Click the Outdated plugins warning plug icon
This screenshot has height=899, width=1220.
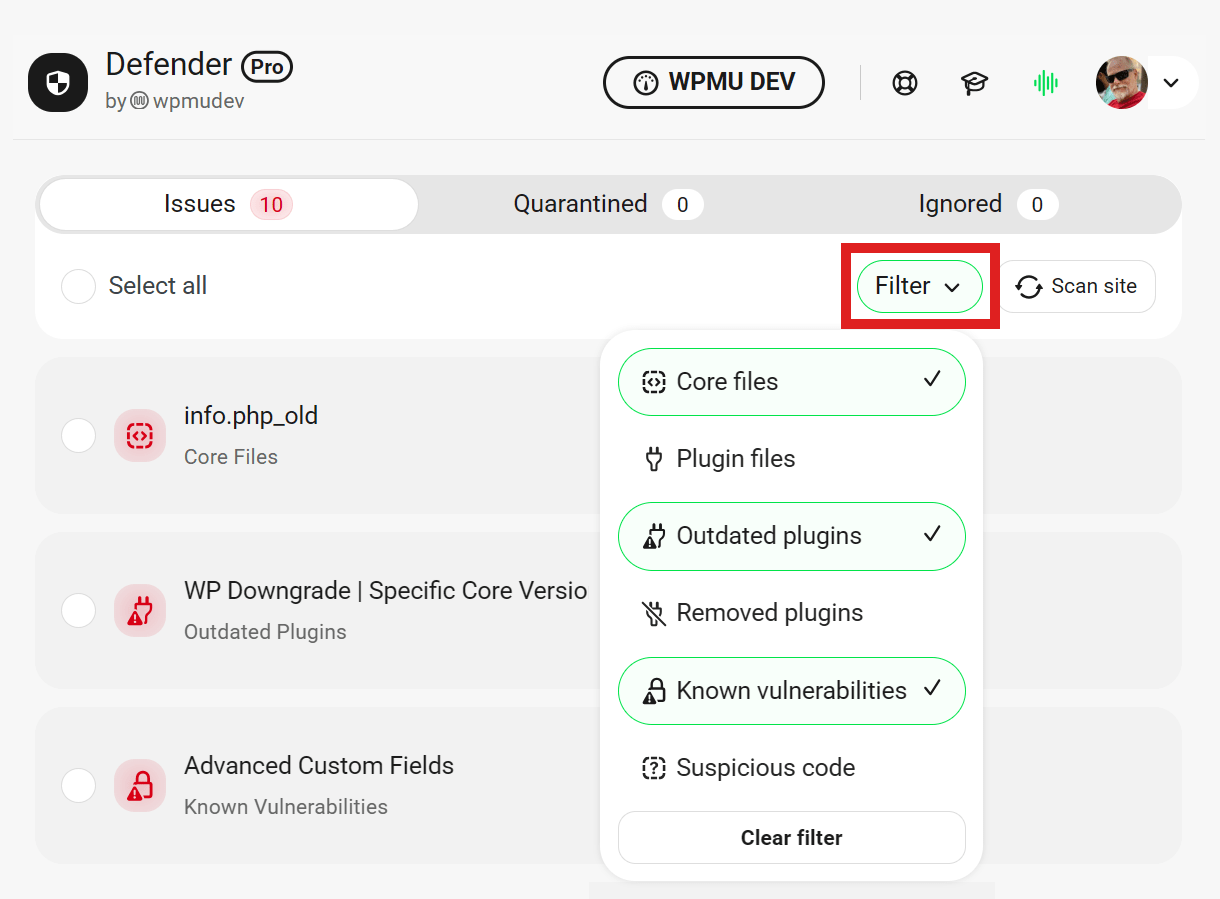[653, 536]
